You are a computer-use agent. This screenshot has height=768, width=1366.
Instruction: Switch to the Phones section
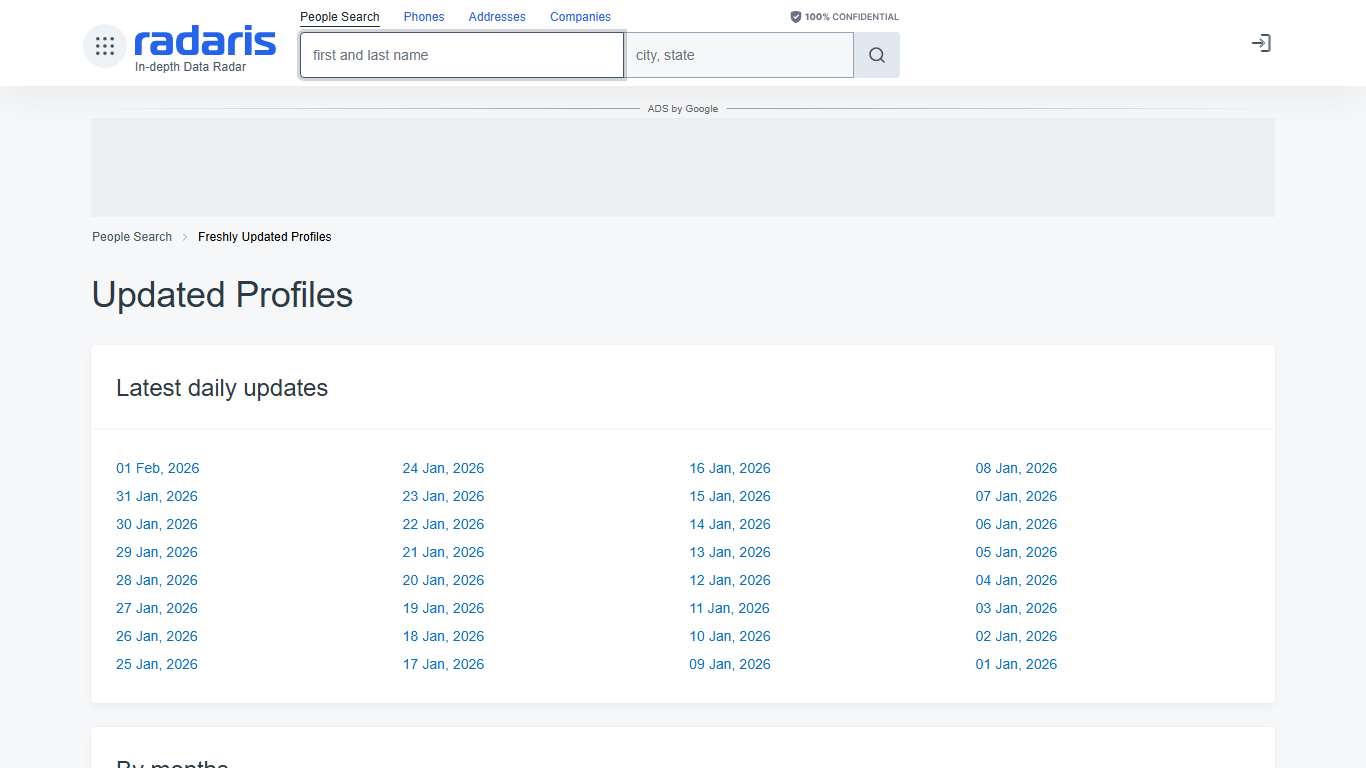point(423,16)
